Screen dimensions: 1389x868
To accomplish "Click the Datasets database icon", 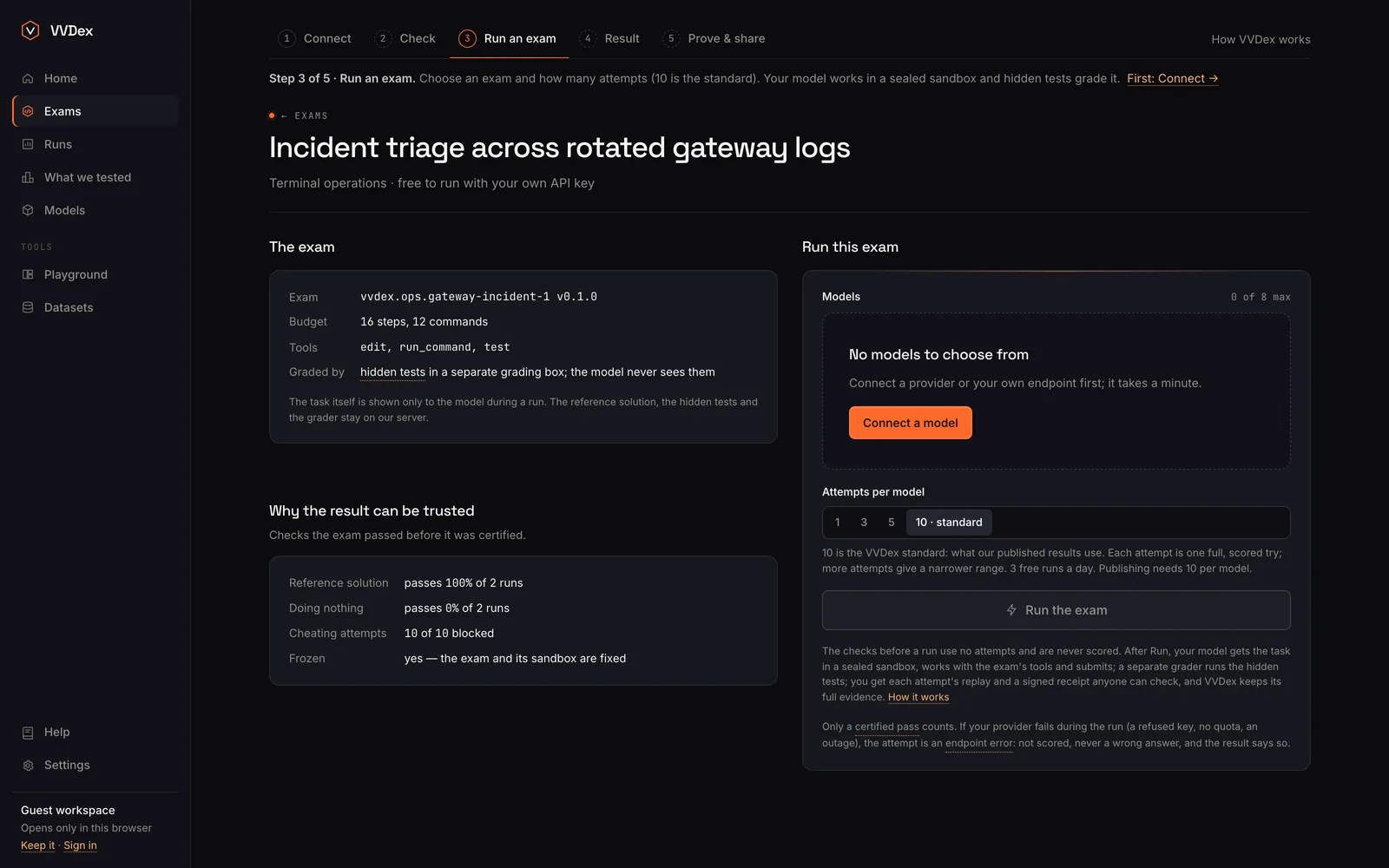I will coord(28,307).
